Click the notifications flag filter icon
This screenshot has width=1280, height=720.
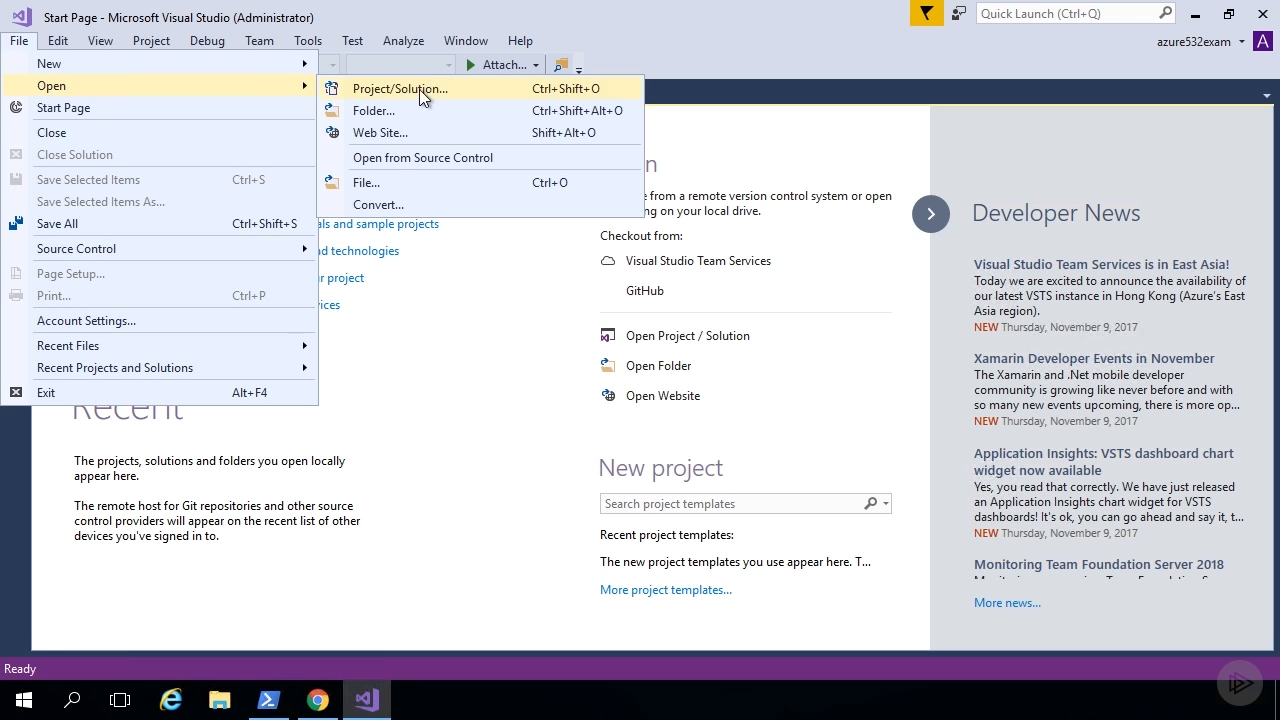click(x=926, y=13)
